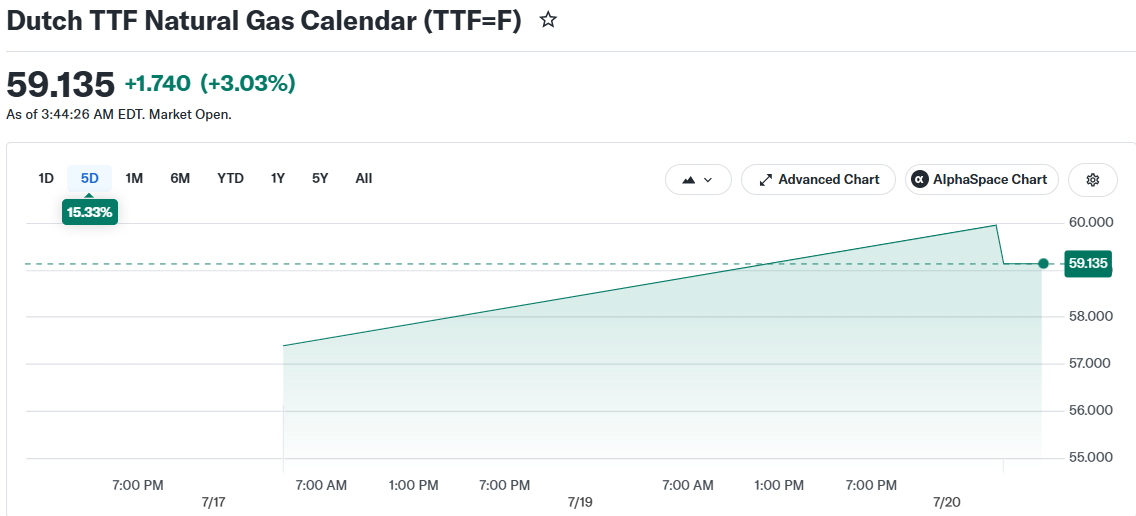Viewport: 1136px width, 516px height.
Task: Select the 1D time range
Action: tap(46, 178)
